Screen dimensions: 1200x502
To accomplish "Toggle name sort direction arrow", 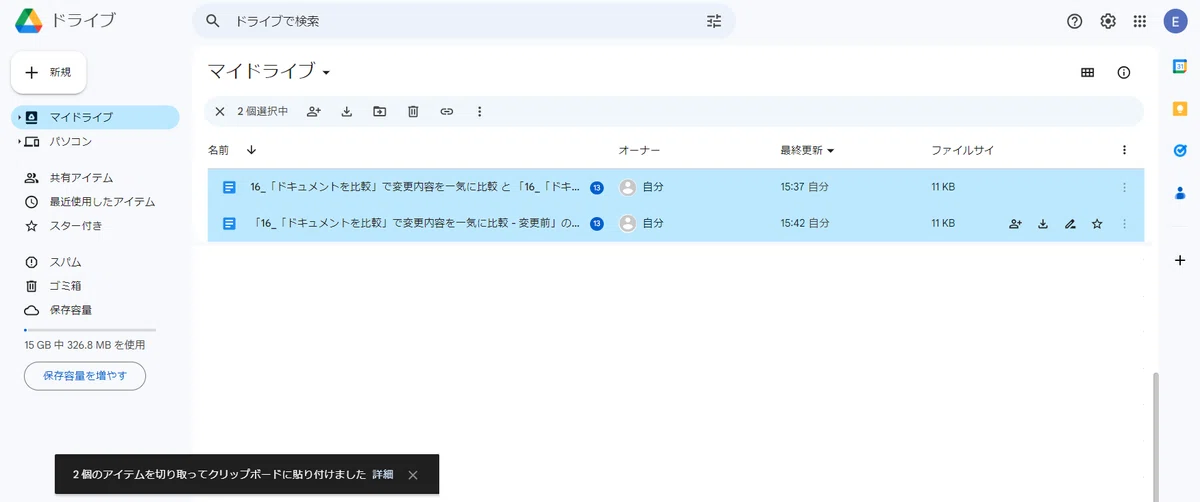I will pos(251,150).
